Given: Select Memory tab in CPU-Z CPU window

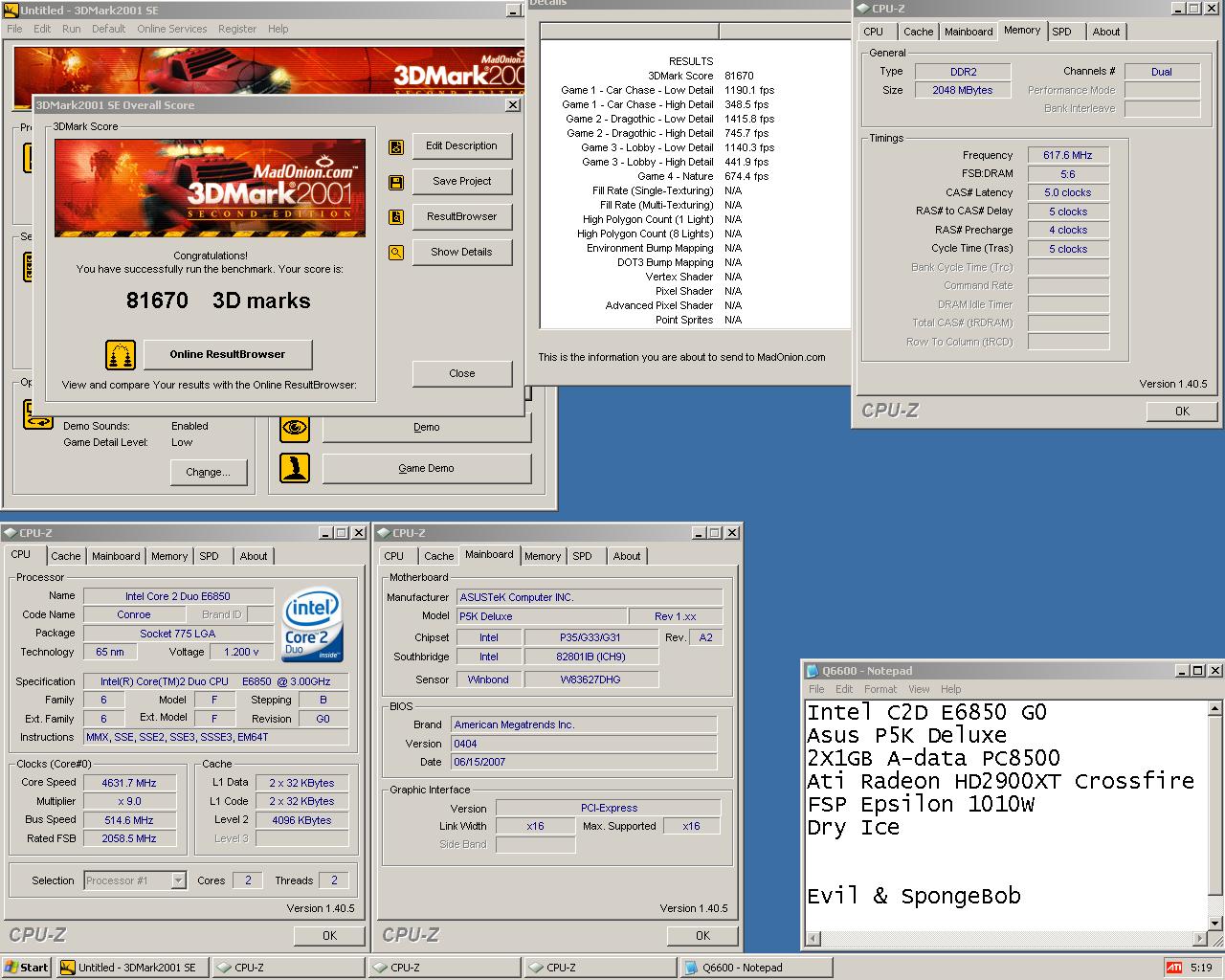Looking at the screenshot, I should click(169, 556).
